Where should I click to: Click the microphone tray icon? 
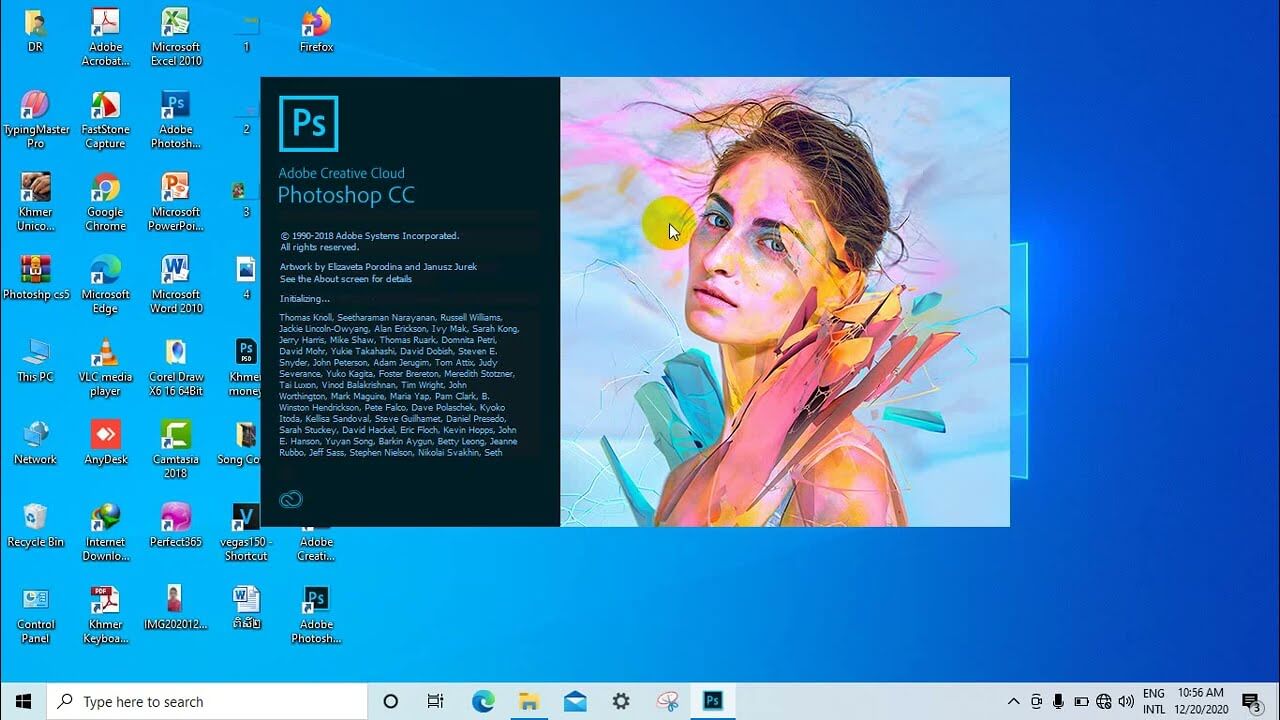[x=1059, y=701]
